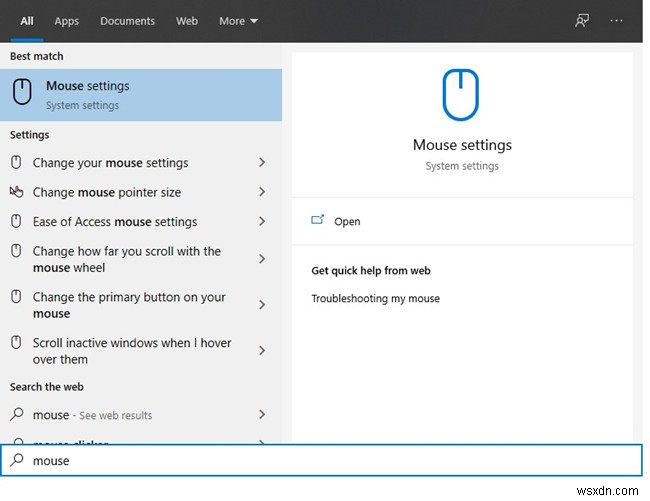Expand Change your mouse settings chevron
The image size is (650, 501).
(x=262, y=163)
